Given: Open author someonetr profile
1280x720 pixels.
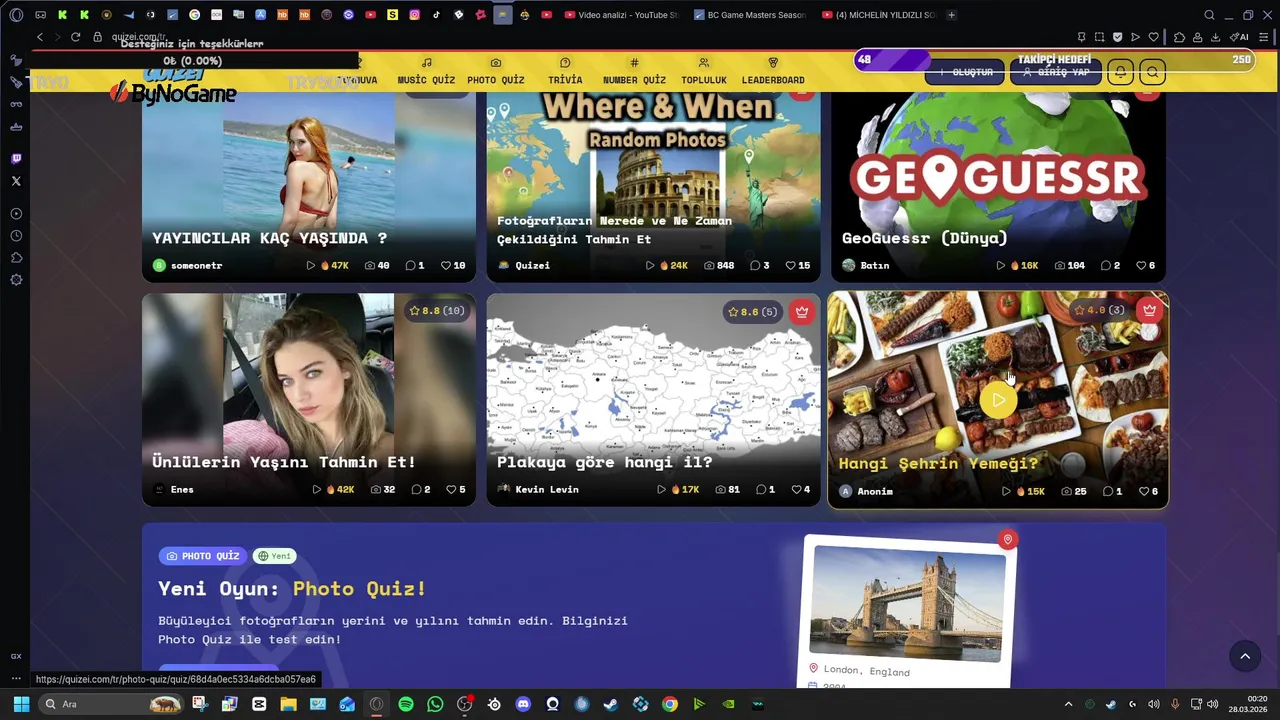Looking at the screenshot, I should pos(187,265).
